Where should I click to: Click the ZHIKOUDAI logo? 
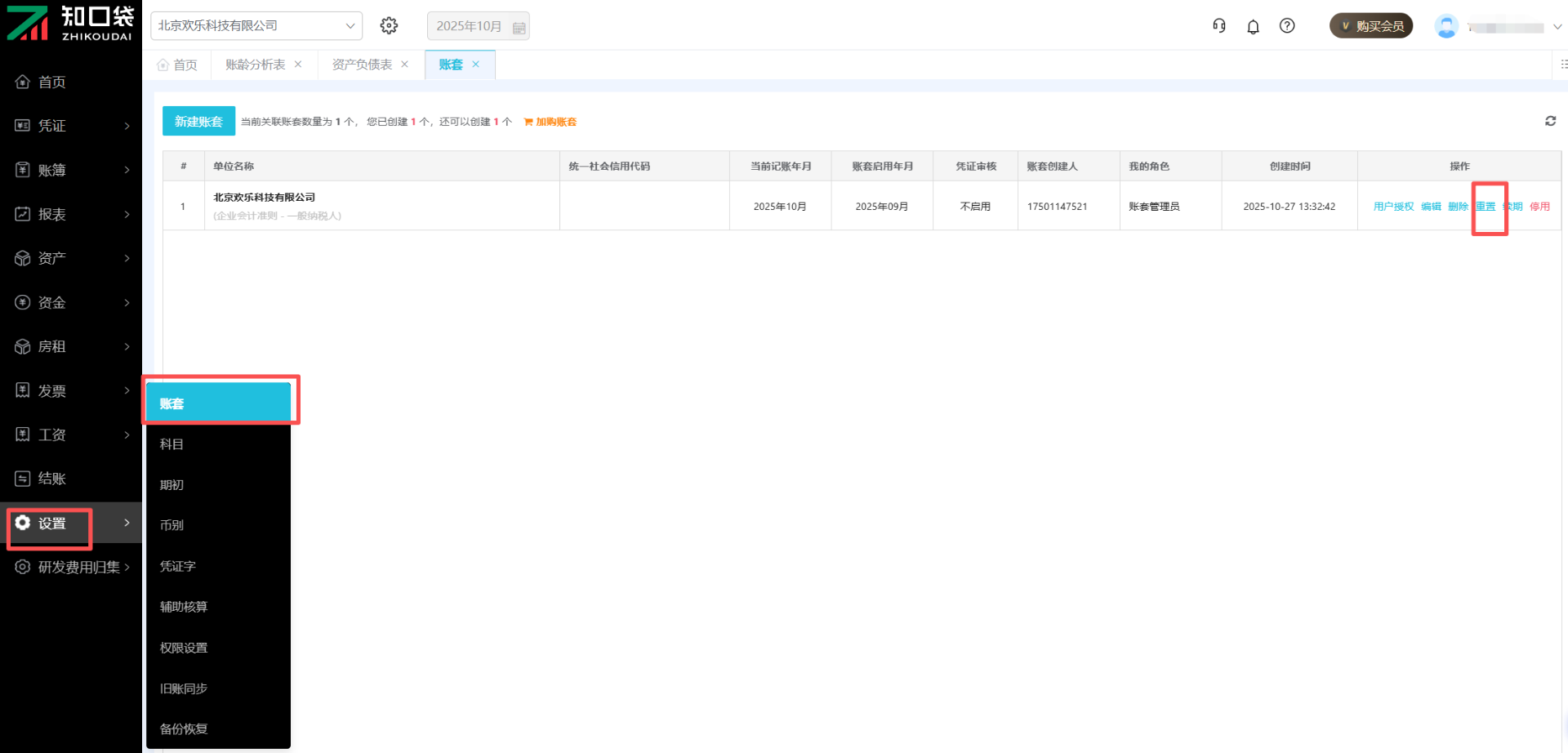click(70, 23)
